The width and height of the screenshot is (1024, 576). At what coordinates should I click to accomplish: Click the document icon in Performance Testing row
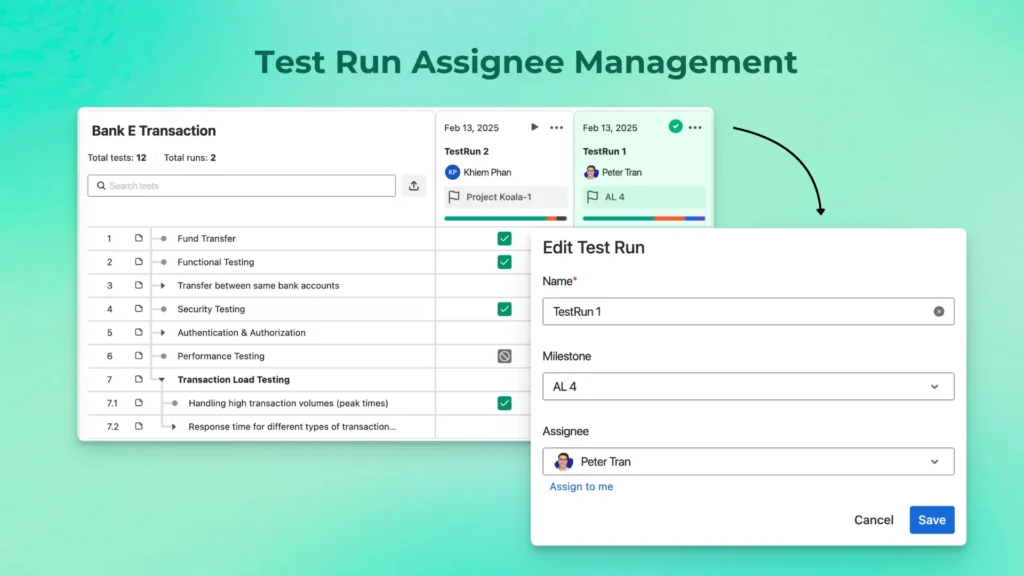[x=138, y=356]
